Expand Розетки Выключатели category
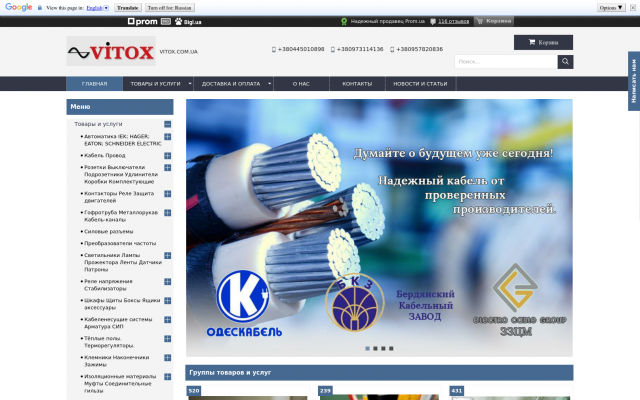 [167, 167]
